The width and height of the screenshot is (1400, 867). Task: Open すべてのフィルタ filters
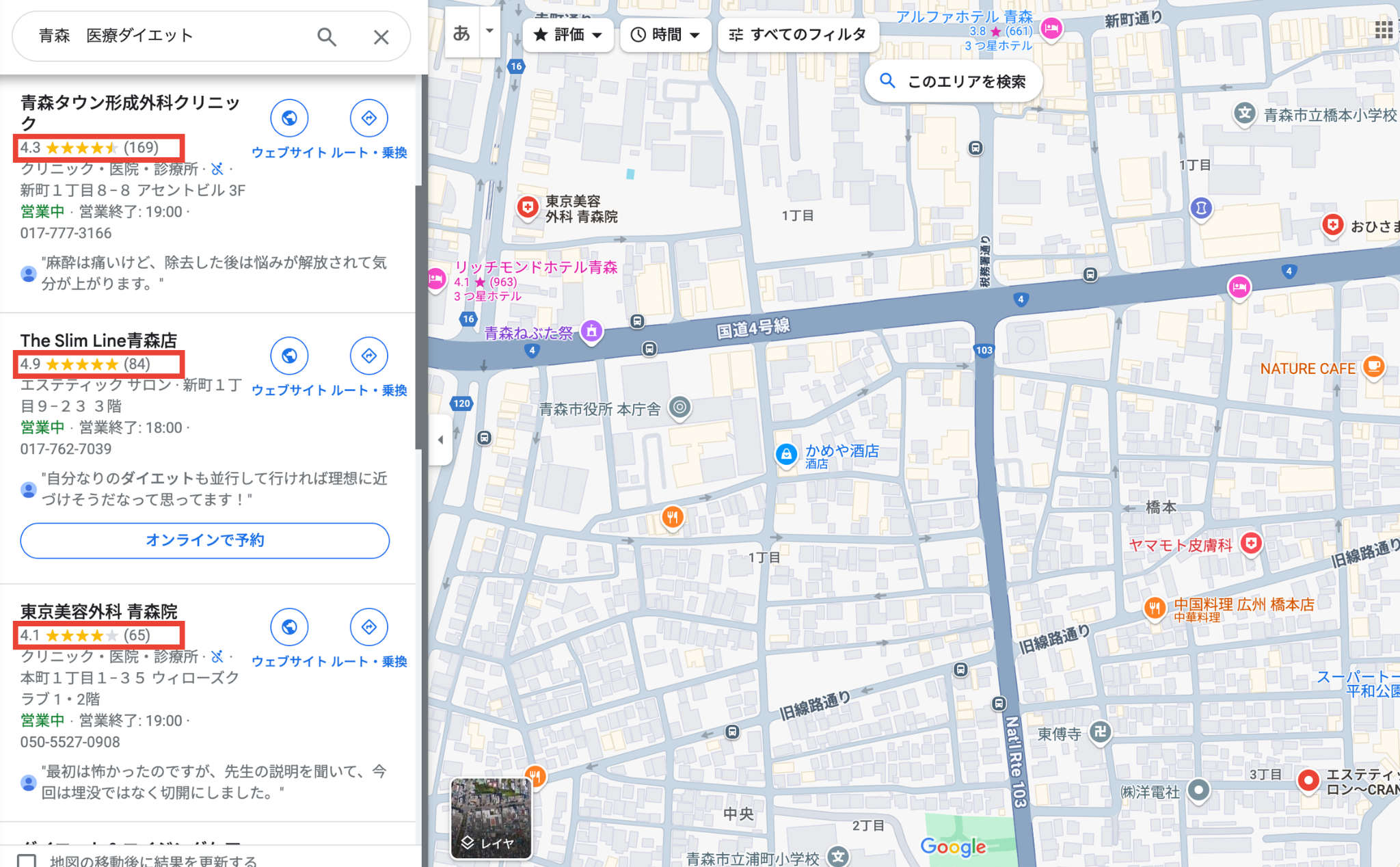pos(798,35)
